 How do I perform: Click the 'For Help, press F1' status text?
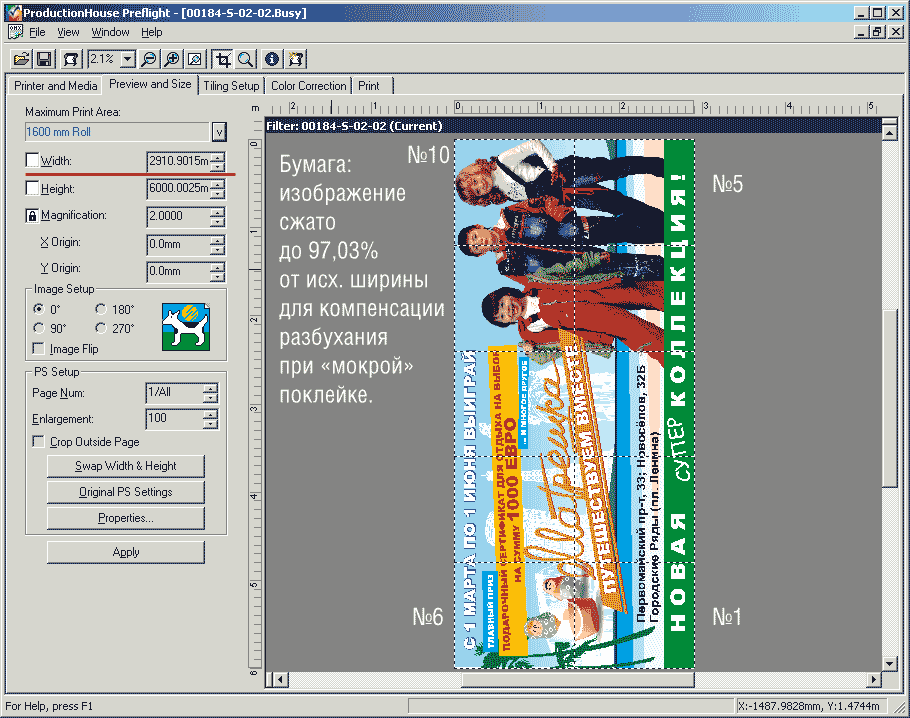point(49,706)
